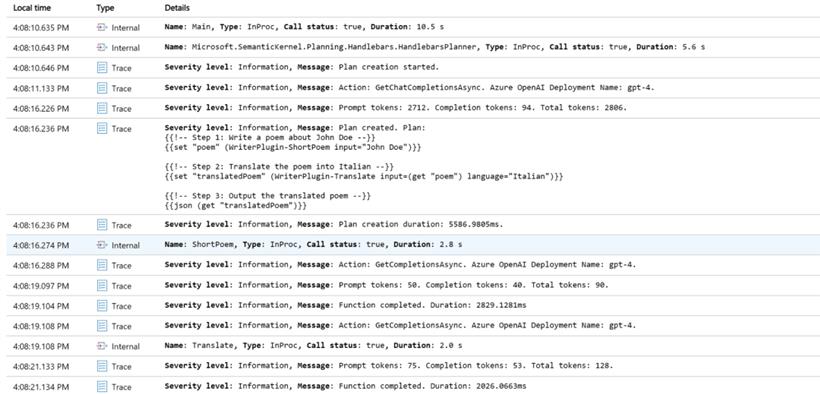Click the 'Action: GetChatCompletionsAsync' message
The image size is (820, 394).
(409, 87)
